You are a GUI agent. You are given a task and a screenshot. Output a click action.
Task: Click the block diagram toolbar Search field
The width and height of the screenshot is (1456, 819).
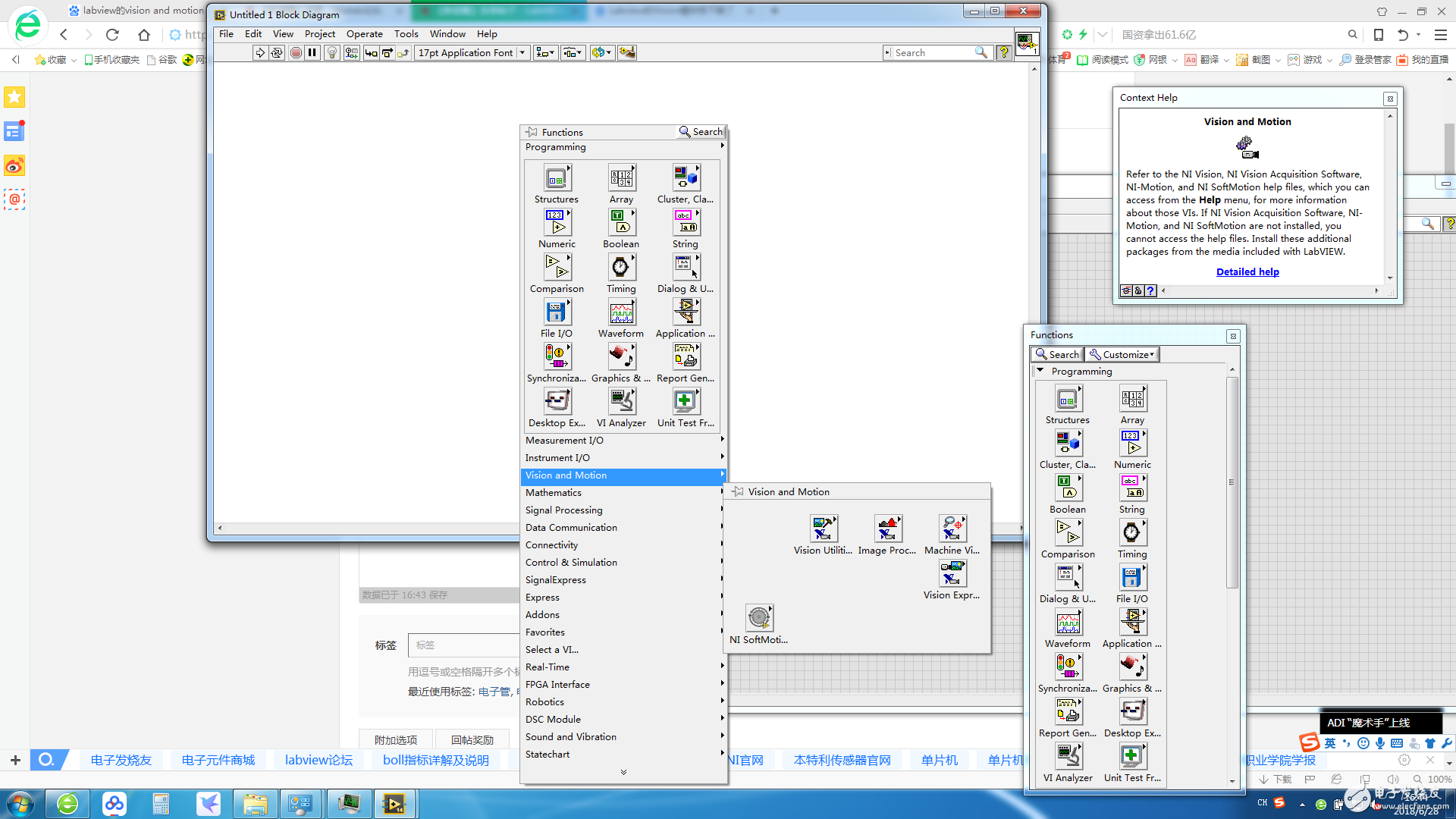click(937, 52)
